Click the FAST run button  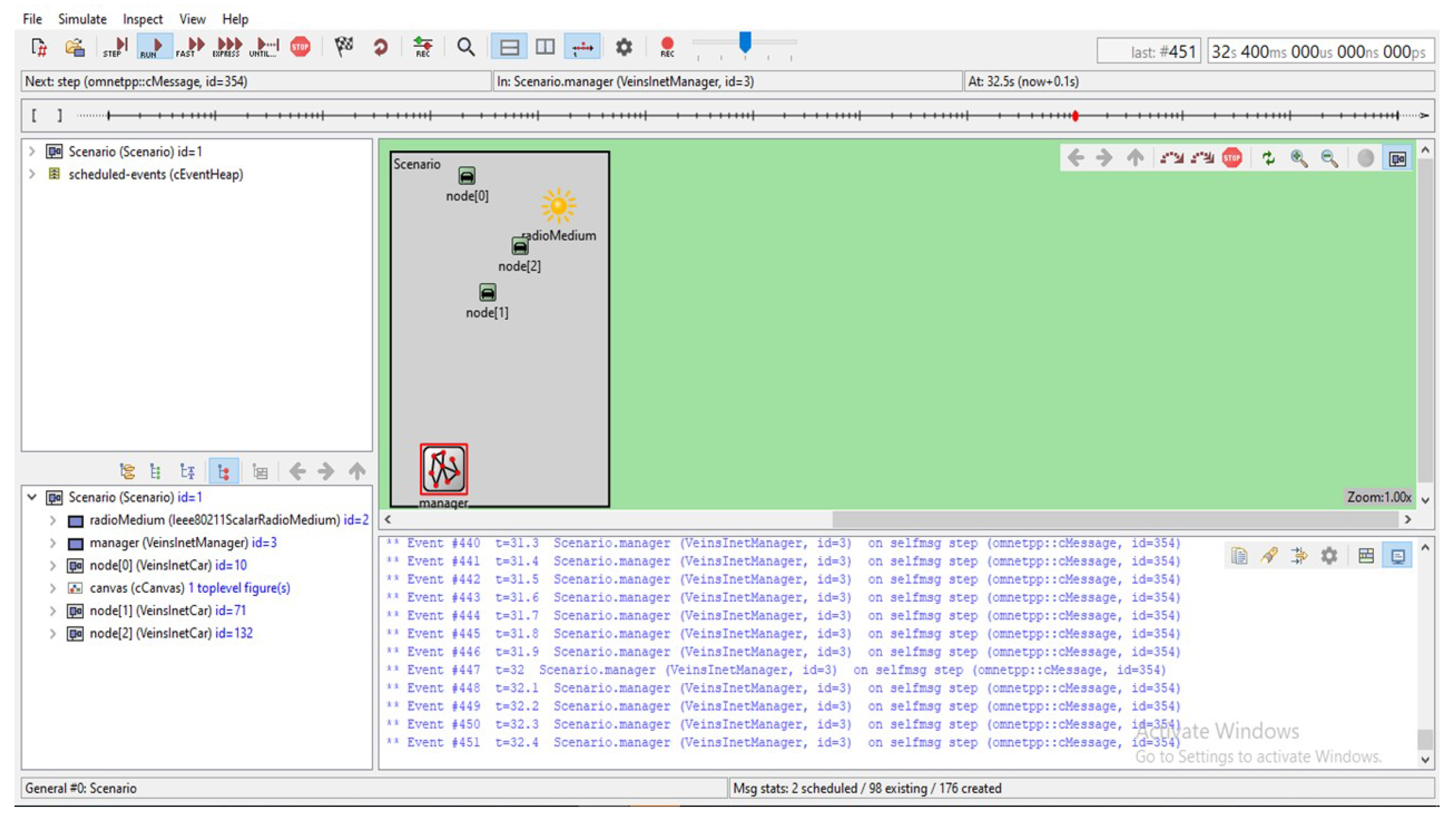pyautogui.click(x=190, y=46)
